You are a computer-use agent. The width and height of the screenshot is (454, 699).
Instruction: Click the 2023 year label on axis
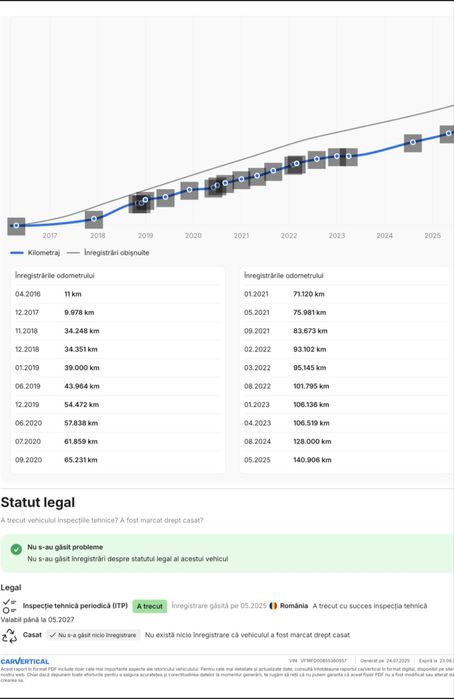coord(337,235)
